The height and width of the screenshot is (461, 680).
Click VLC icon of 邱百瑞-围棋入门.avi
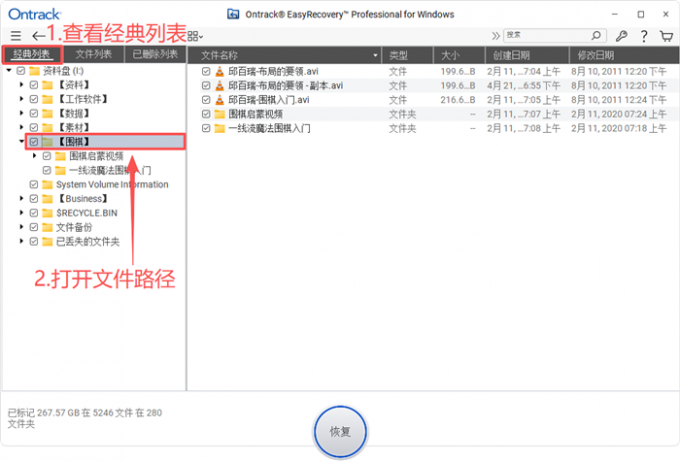pos(220,100)
